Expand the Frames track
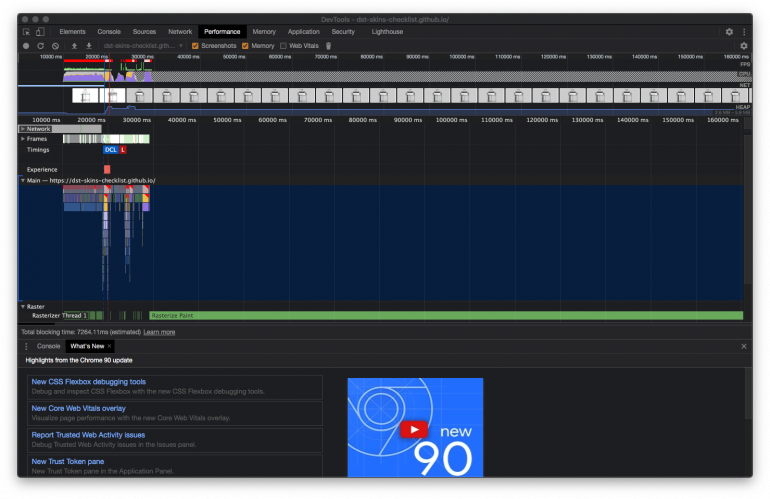770x499 pixels. tap(23, 138)
